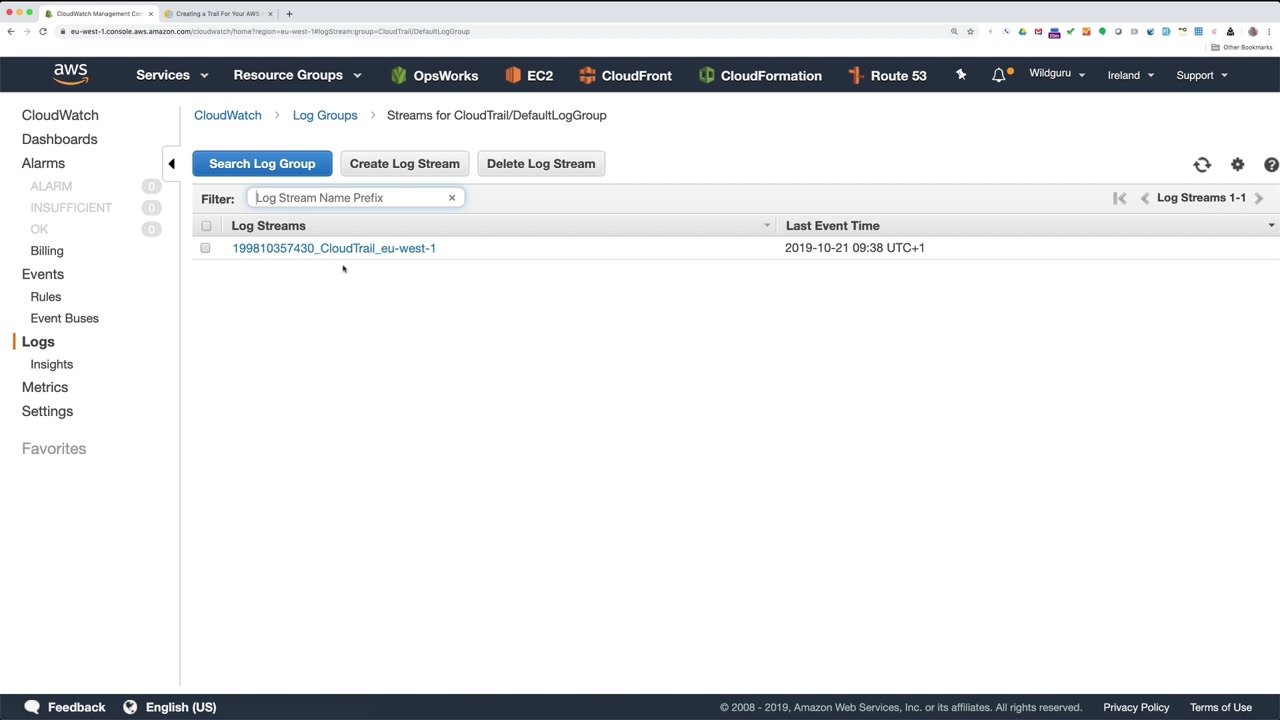1280x720 pixels.
Task: Open the Support dropdown
Action: [x=1202, y=75]
